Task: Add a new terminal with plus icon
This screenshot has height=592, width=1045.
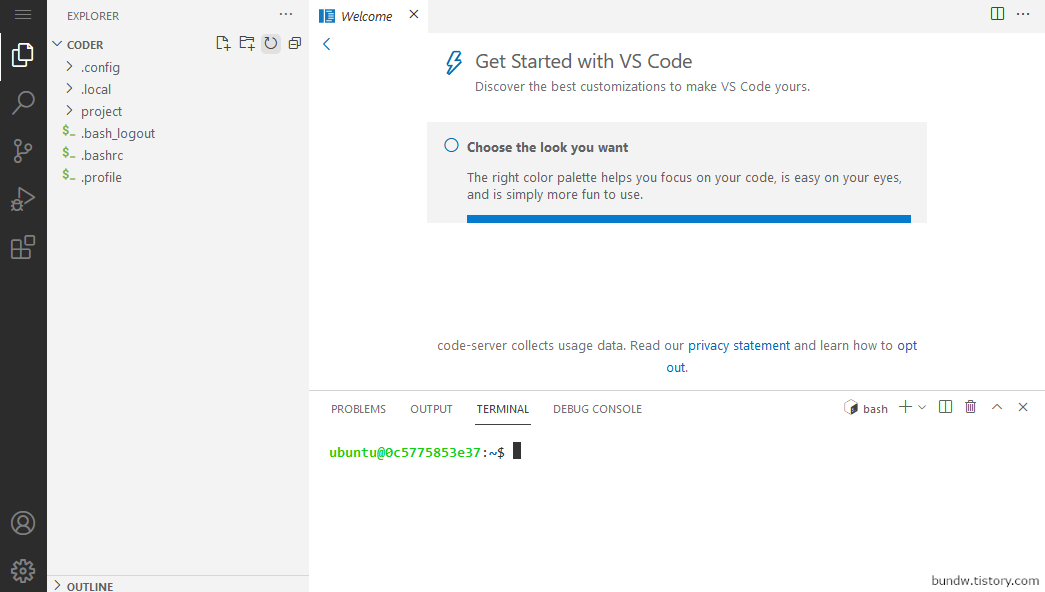Action: click(x=905, y=407)
